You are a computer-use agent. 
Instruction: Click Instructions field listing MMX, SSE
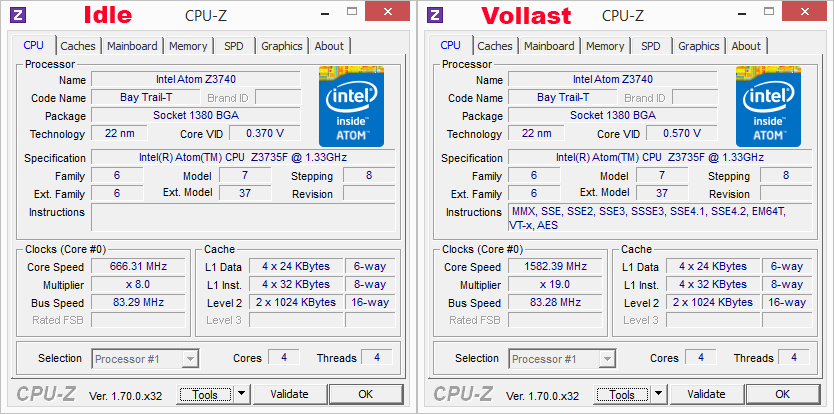(x=660, y=218)
